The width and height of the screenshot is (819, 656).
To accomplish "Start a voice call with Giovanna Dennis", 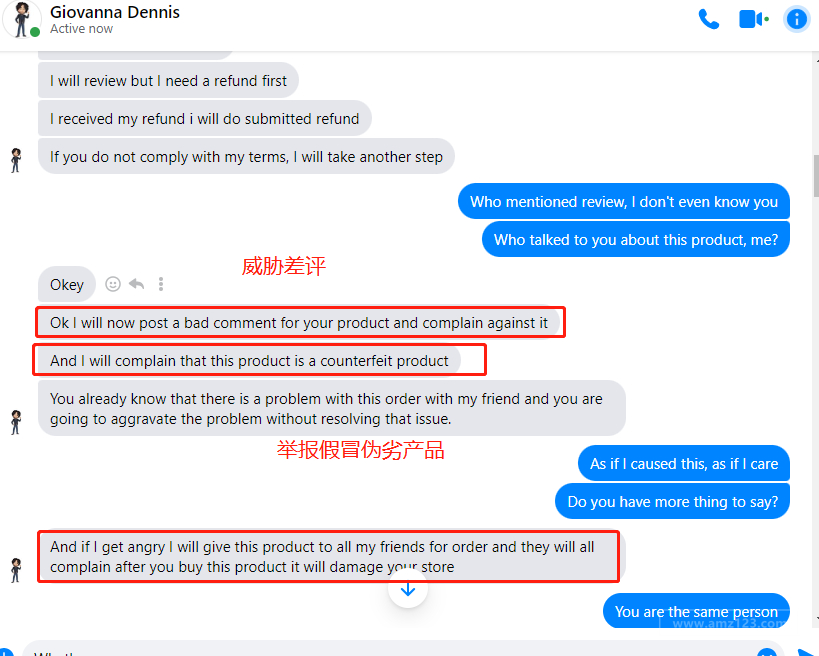I will pyautogui.click(x=709, y=20).
